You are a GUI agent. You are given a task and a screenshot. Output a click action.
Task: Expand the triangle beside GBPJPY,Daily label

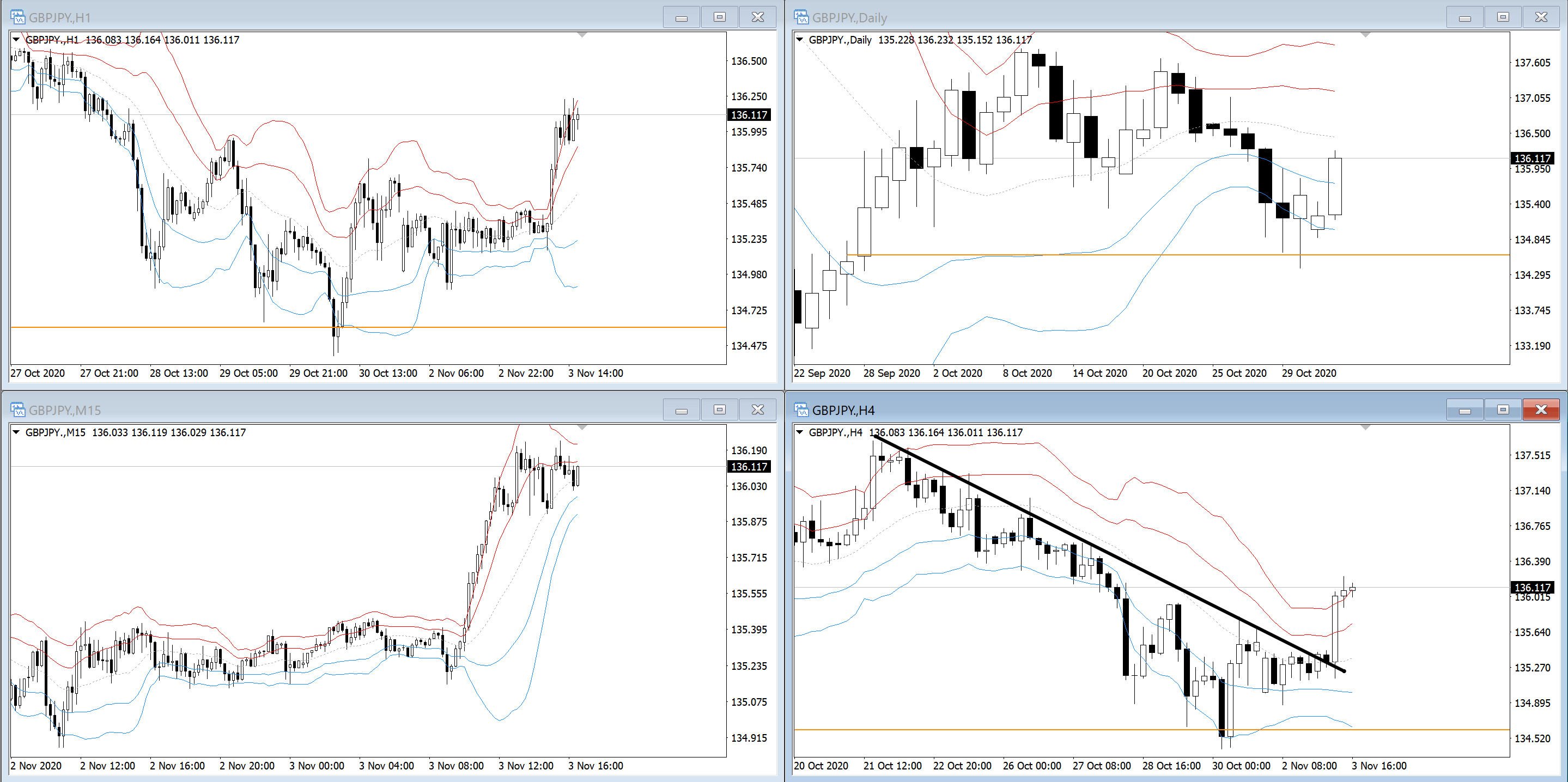pyautogui.click(x=800, y=40)
